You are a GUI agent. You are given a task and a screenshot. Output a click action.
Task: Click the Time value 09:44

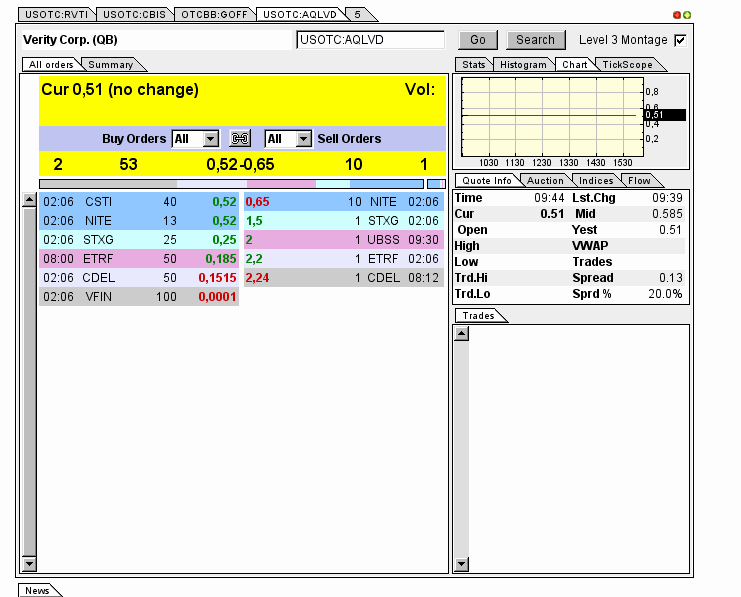pyautogui.click(x=549, y=198)
